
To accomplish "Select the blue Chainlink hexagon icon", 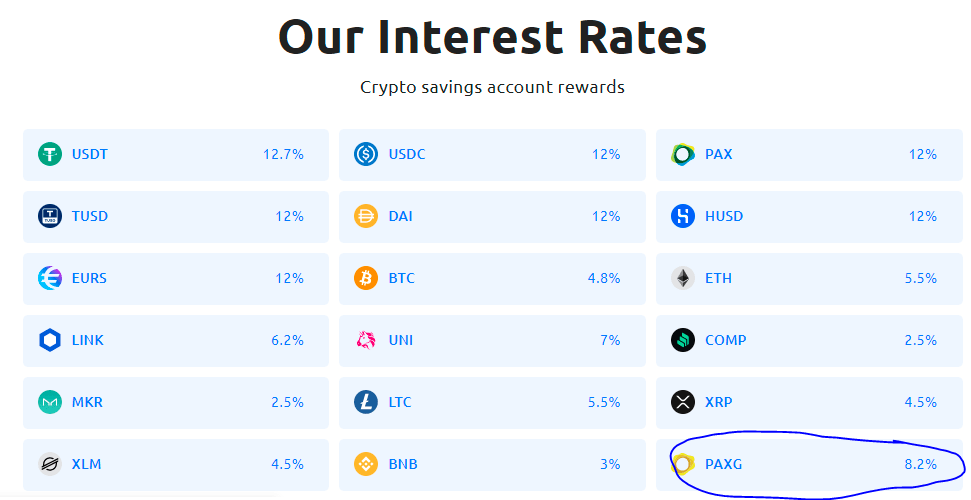I will tap(50, 340).
